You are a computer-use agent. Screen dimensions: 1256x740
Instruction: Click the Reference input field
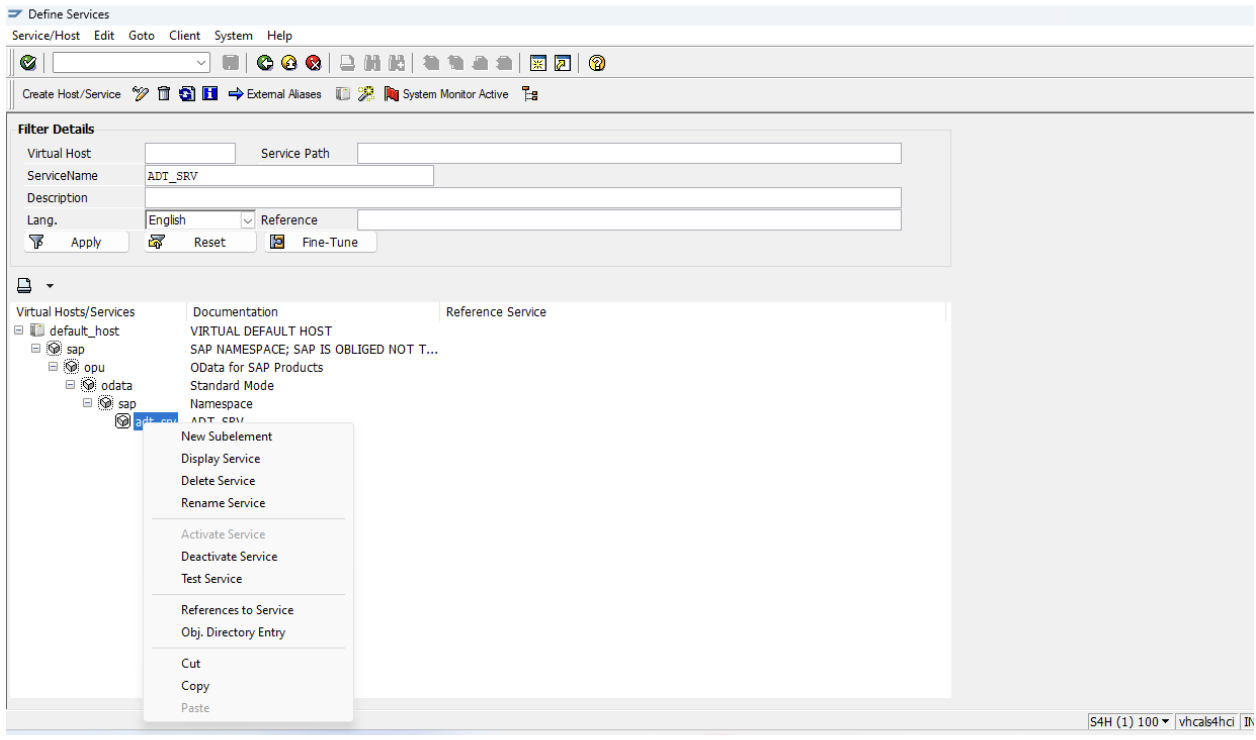[x=629, y=220]
